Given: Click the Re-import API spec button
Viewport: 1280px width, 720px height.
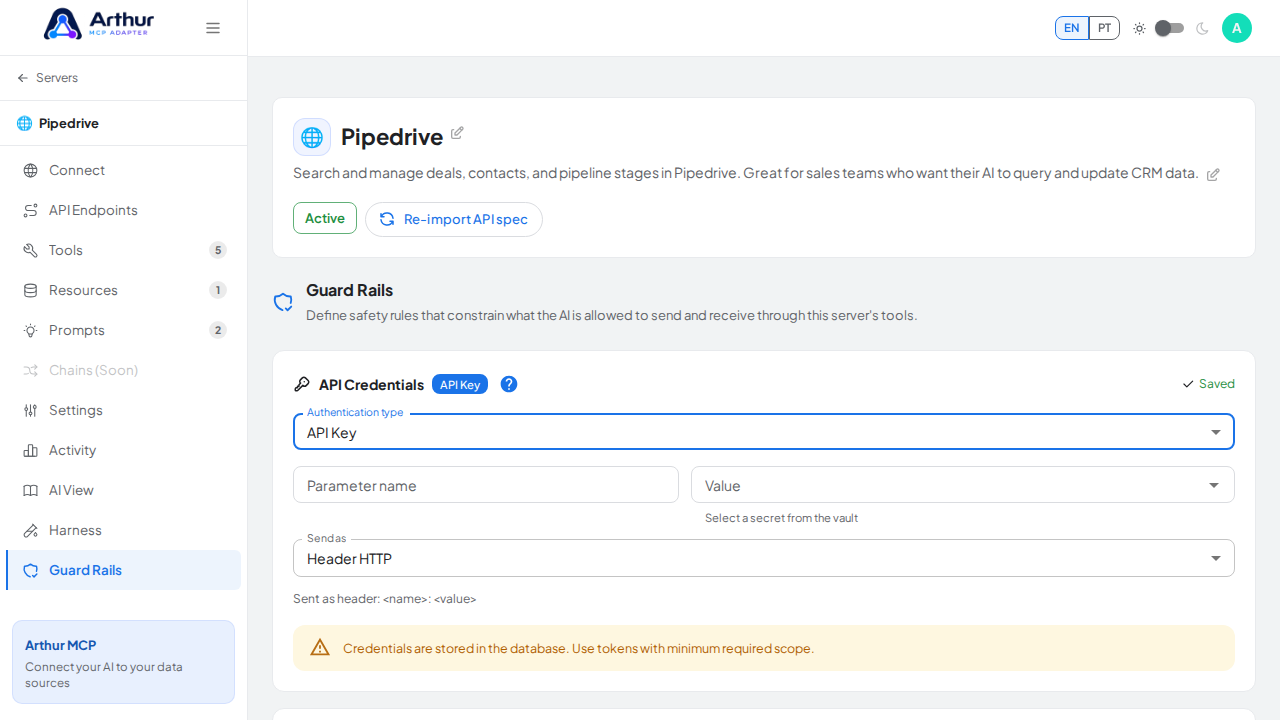Looking at the screenshot, I should pos(454,219).
